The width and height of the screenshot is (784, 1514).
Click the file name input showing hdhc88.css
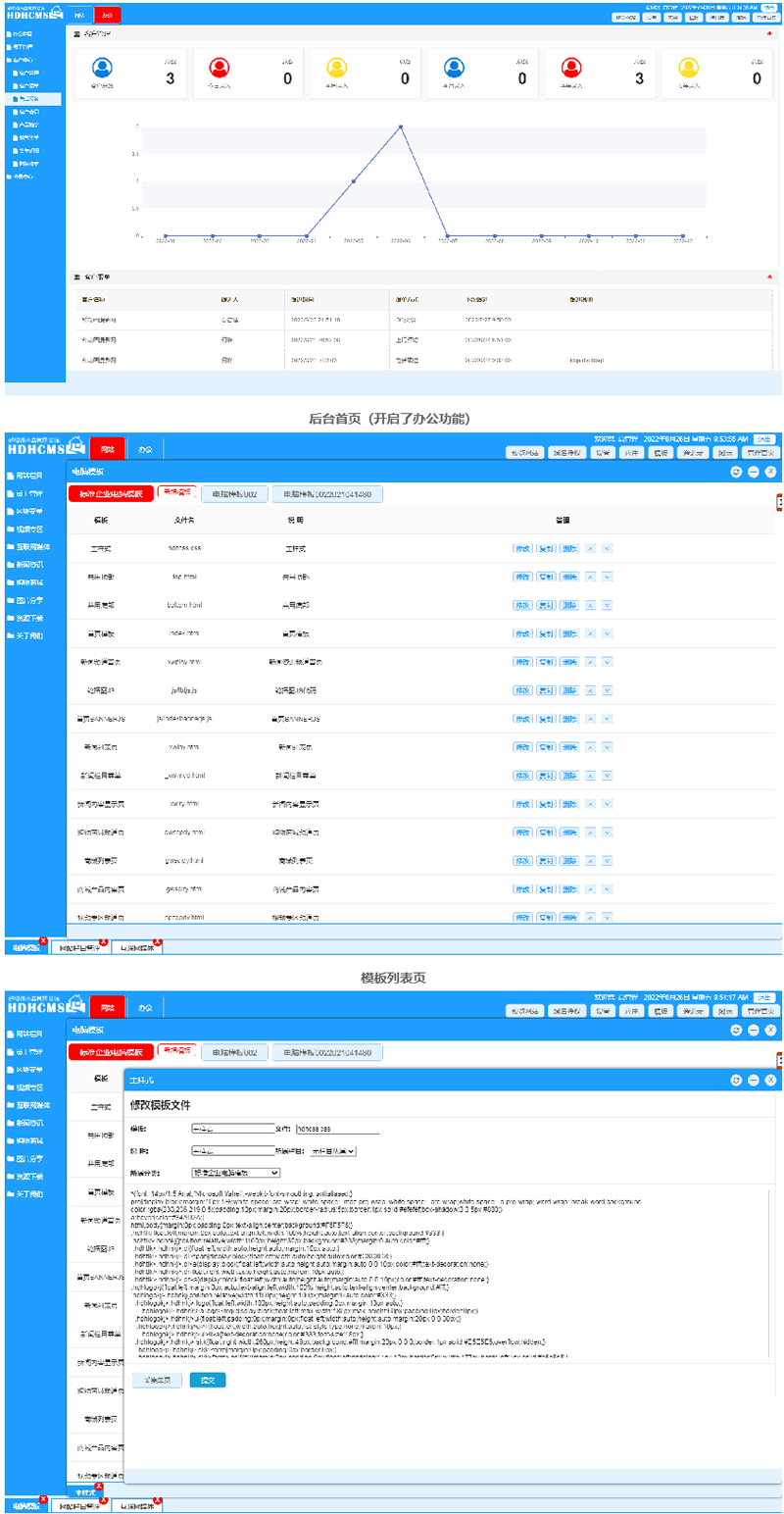[x=338, y=1128]
